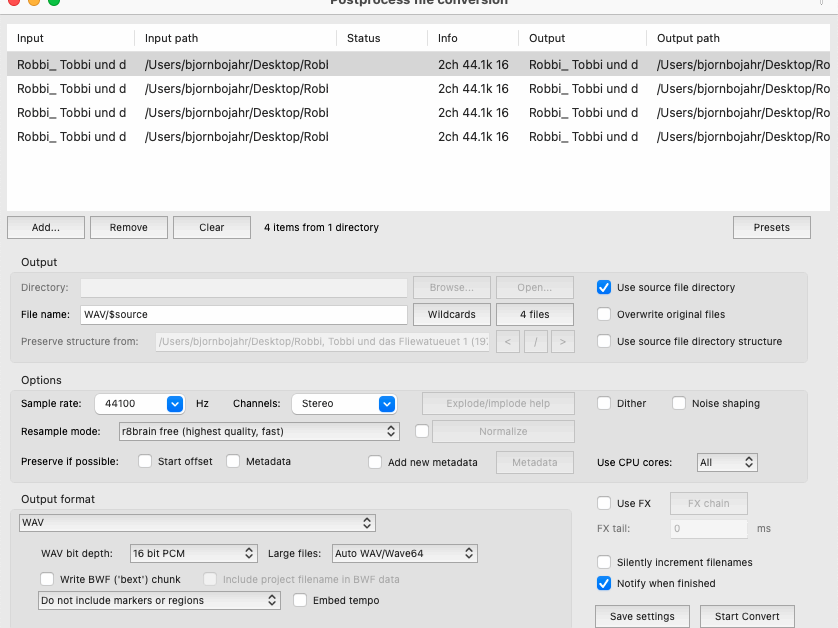Open the Channels dropdown showing Stereo
The width and height of the screenshot is (838, 628).
point(344,403)
